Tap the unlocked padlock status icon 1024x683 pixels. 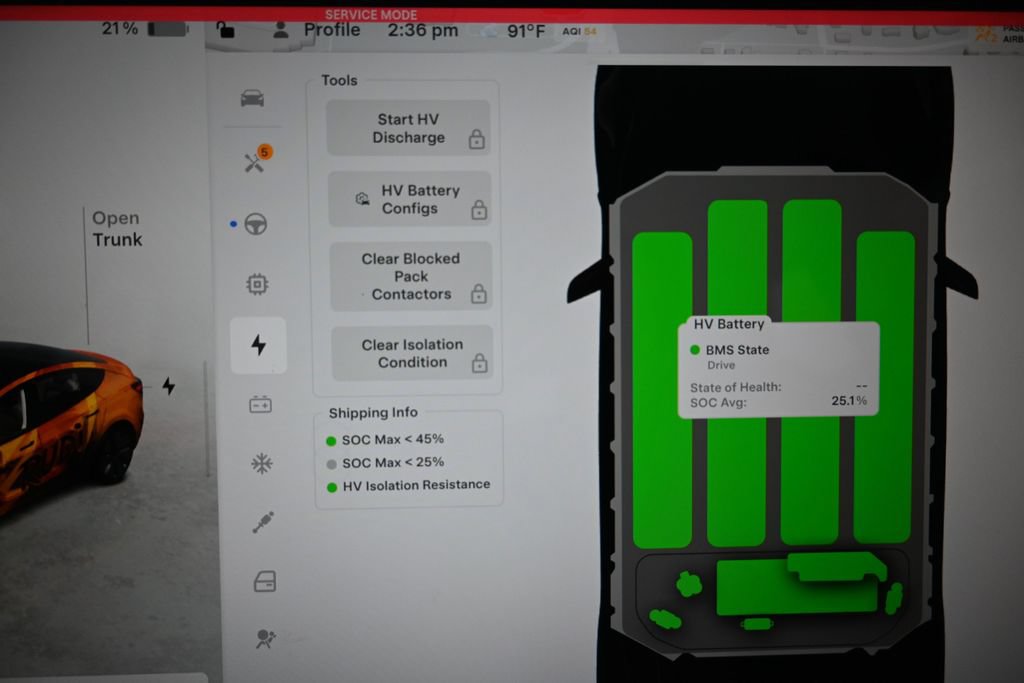(x=225, y=29)
